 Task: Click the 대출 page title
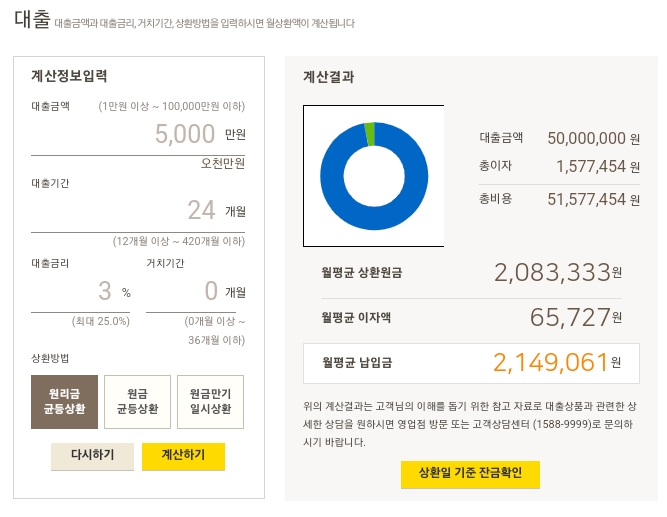32,19
